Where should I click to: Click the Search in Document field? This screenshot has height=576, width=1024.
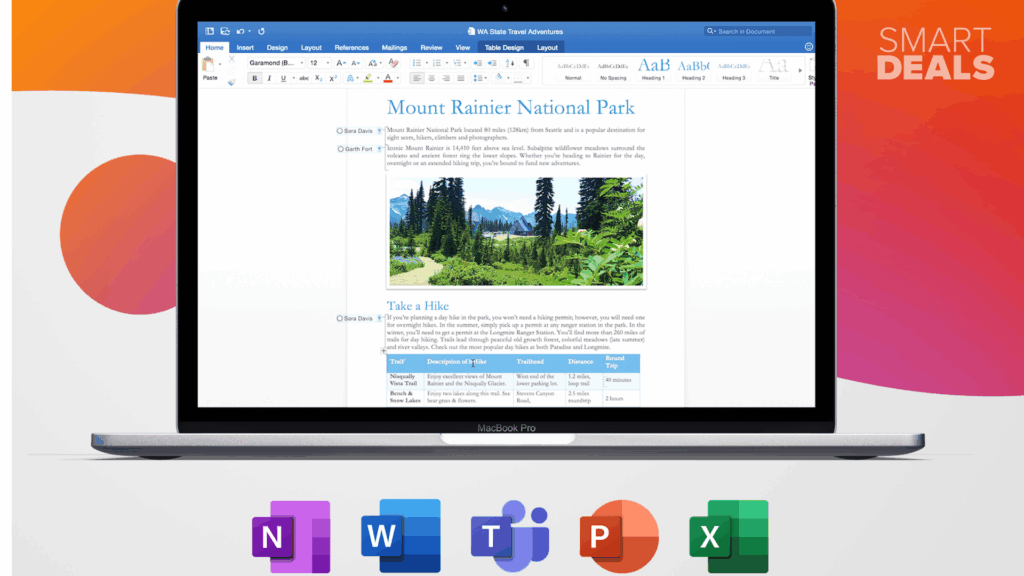coord(758,31)
